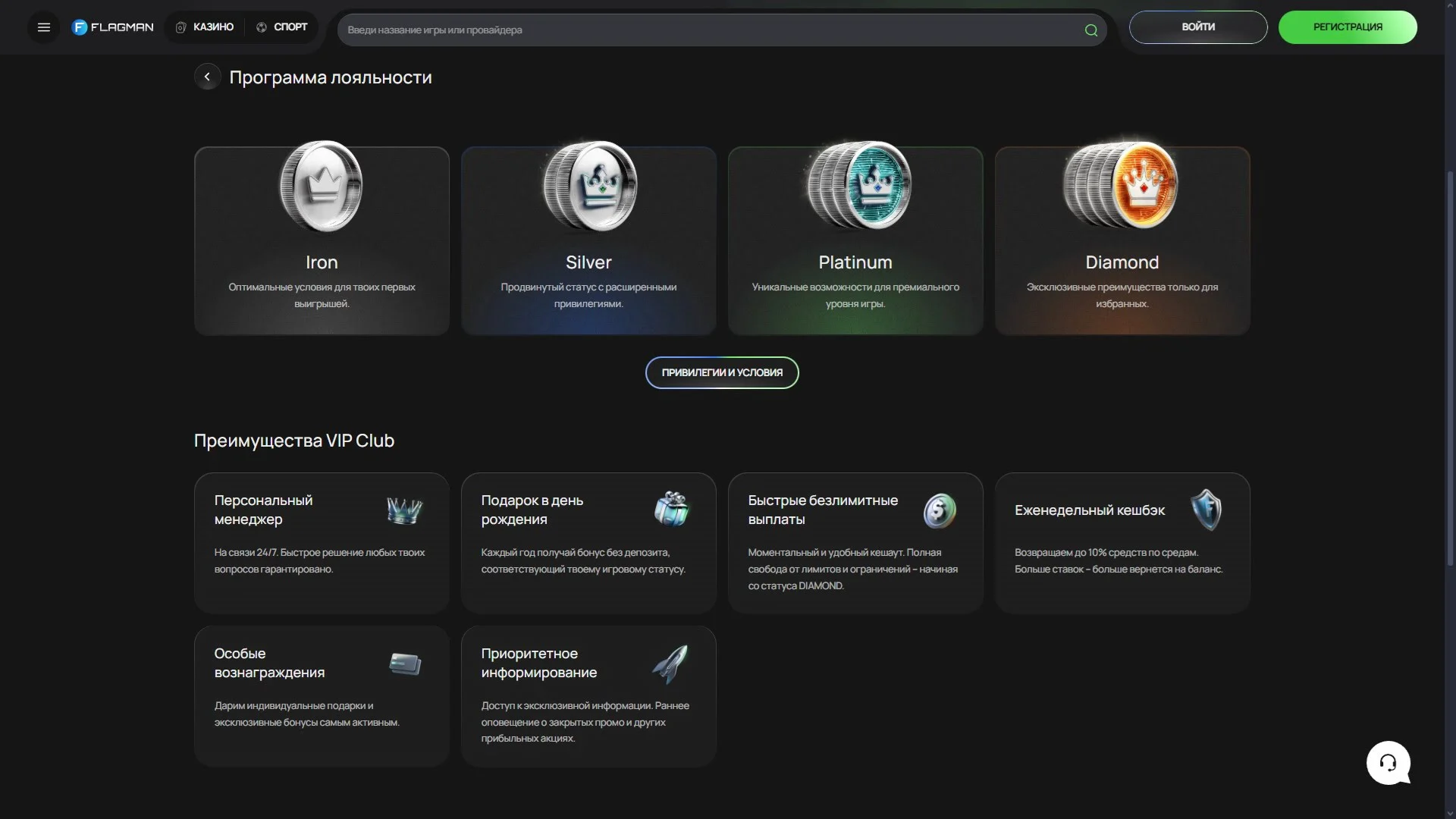Click the Flagman logo

(112, 27)
